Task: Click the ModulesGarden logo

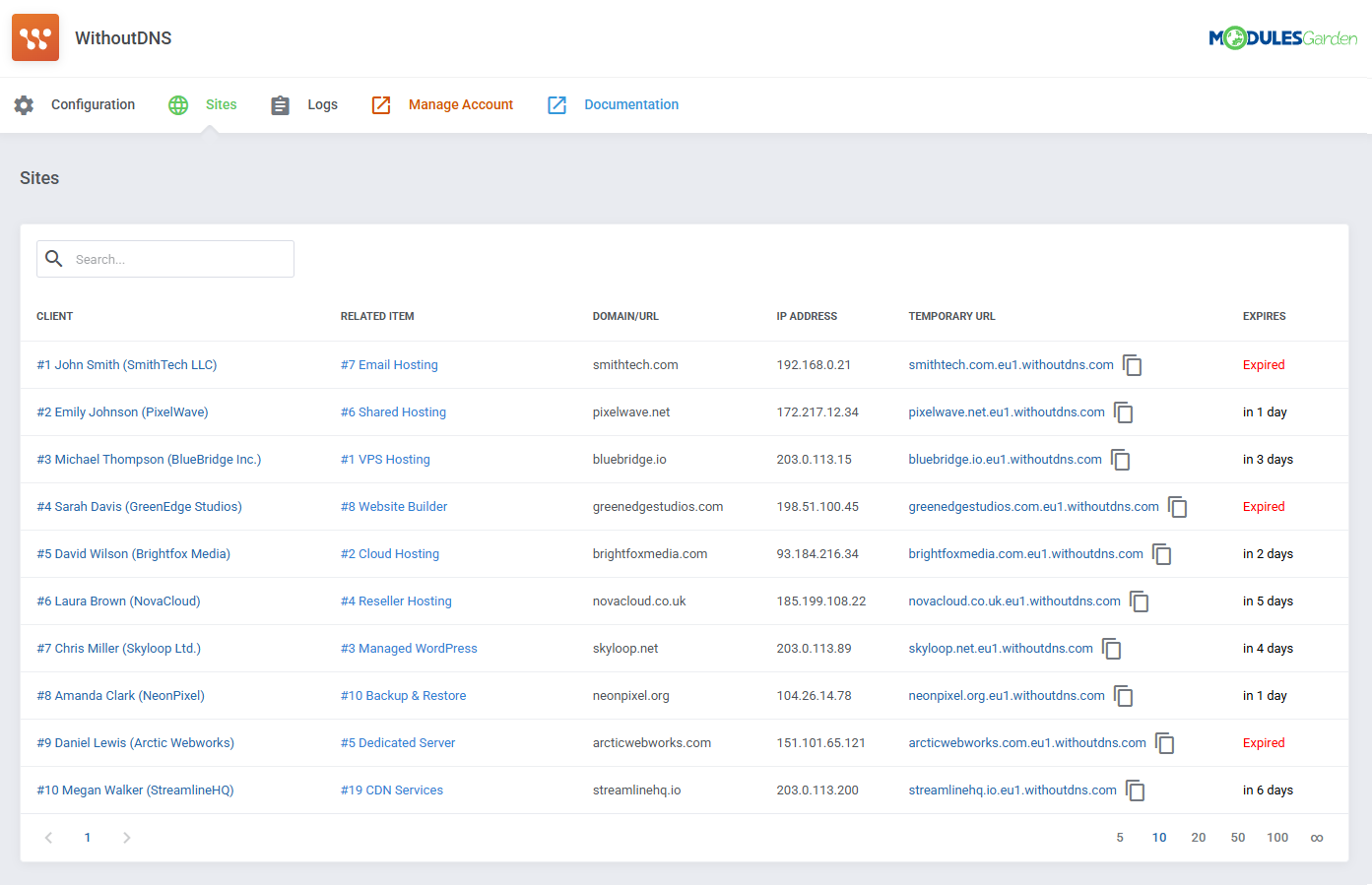Action: [1282, 37]
